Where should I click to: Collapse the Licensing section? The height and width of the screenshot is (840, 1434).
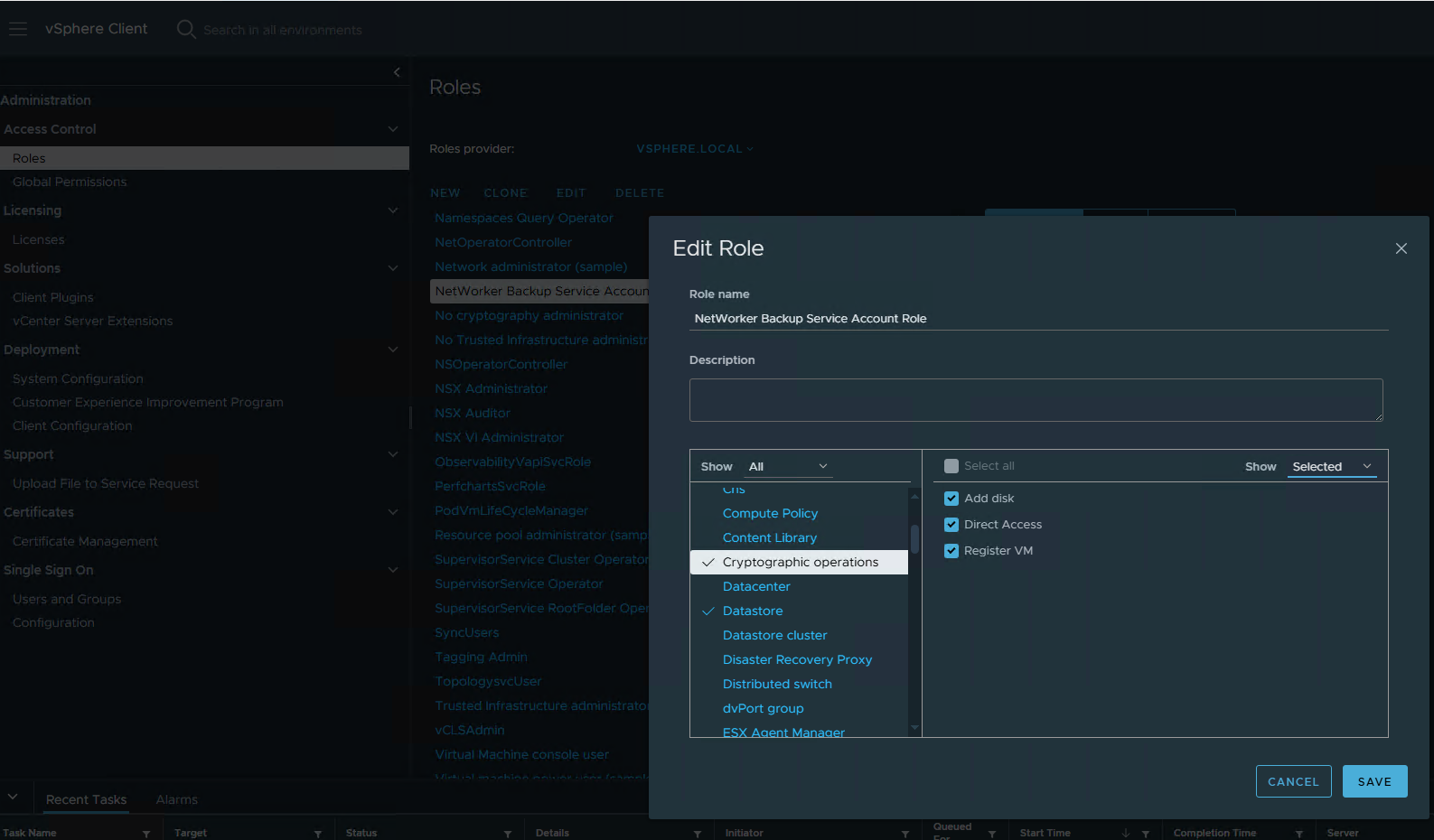393,210
